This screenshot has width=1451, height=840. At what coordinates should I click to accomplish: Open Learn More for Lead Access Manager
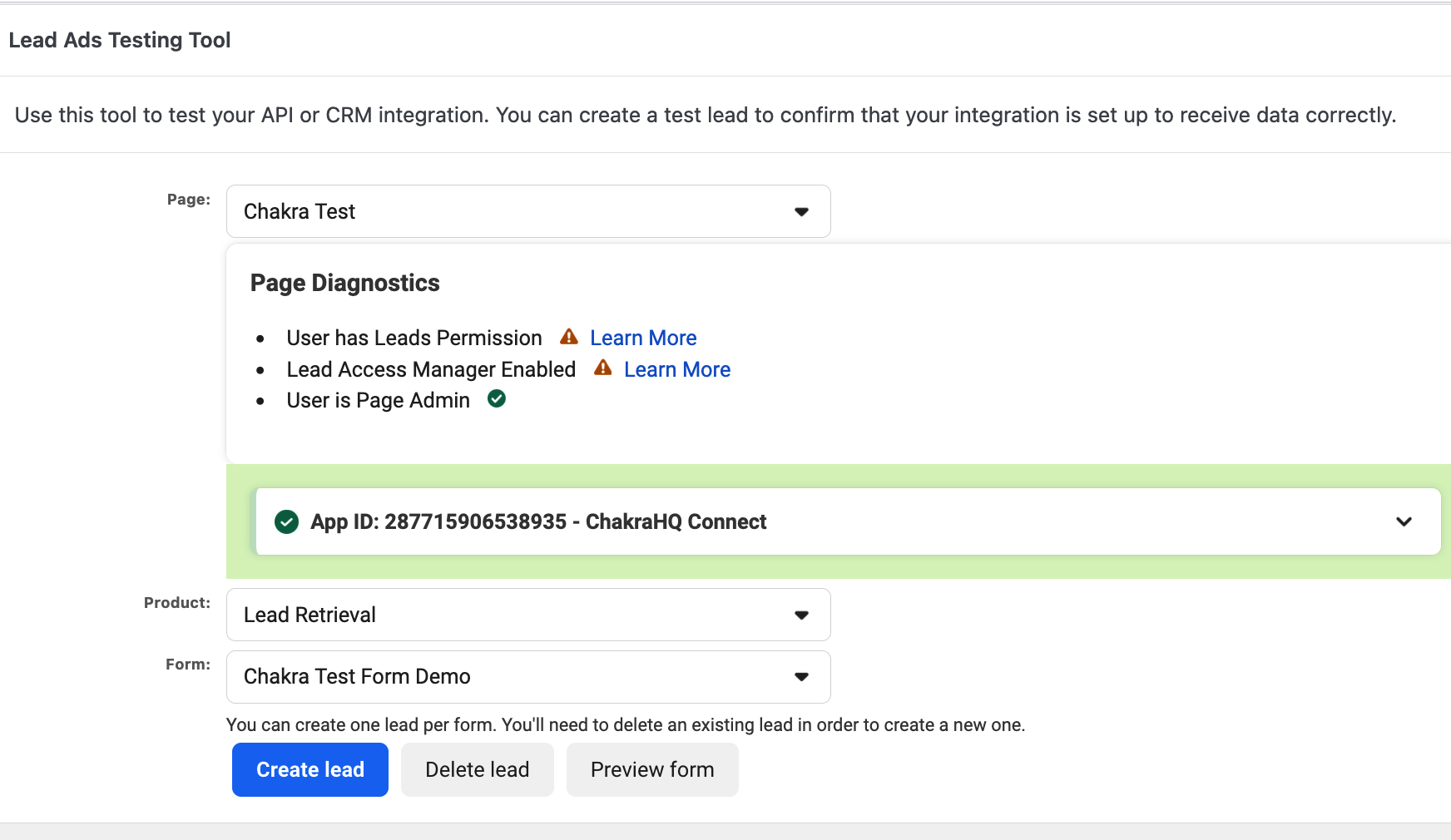click(x=677, y=369)
